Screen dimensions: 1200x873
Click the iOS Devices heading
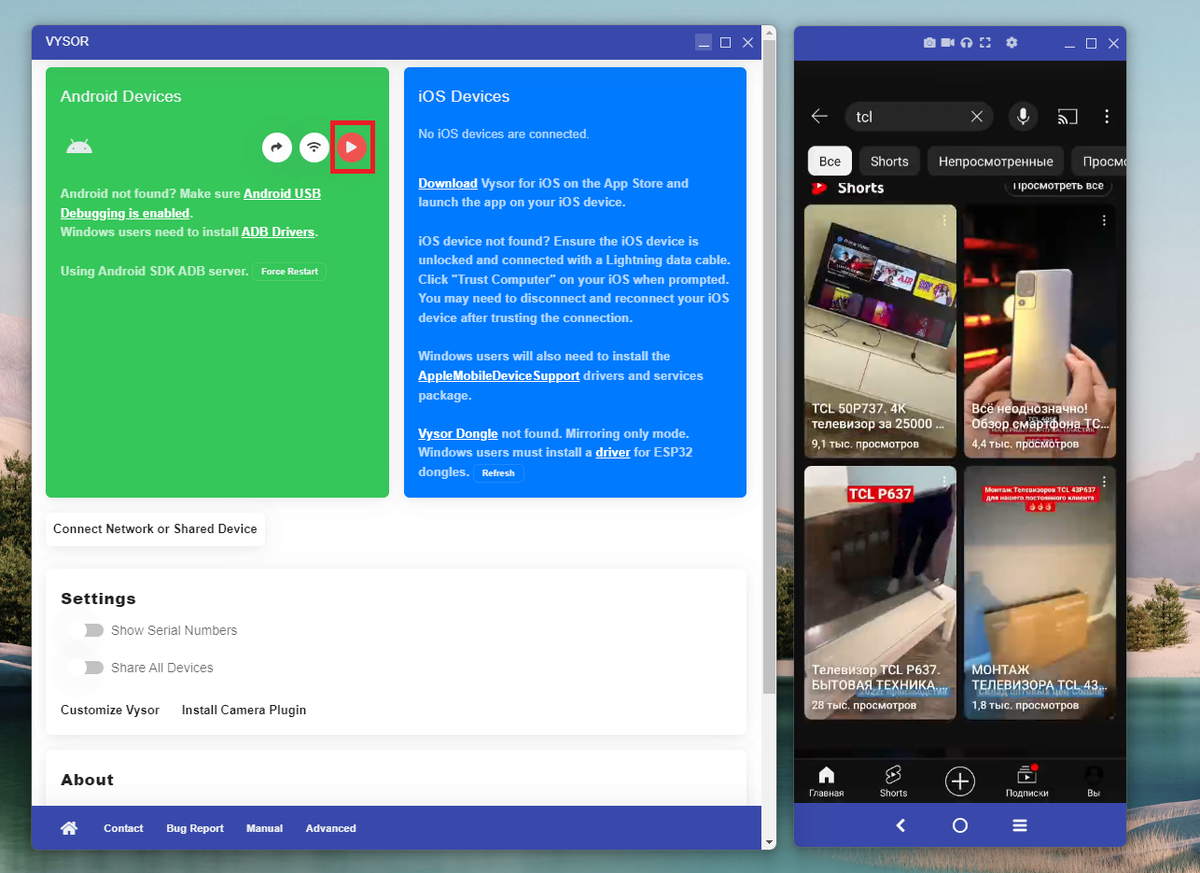click(464, 96)
